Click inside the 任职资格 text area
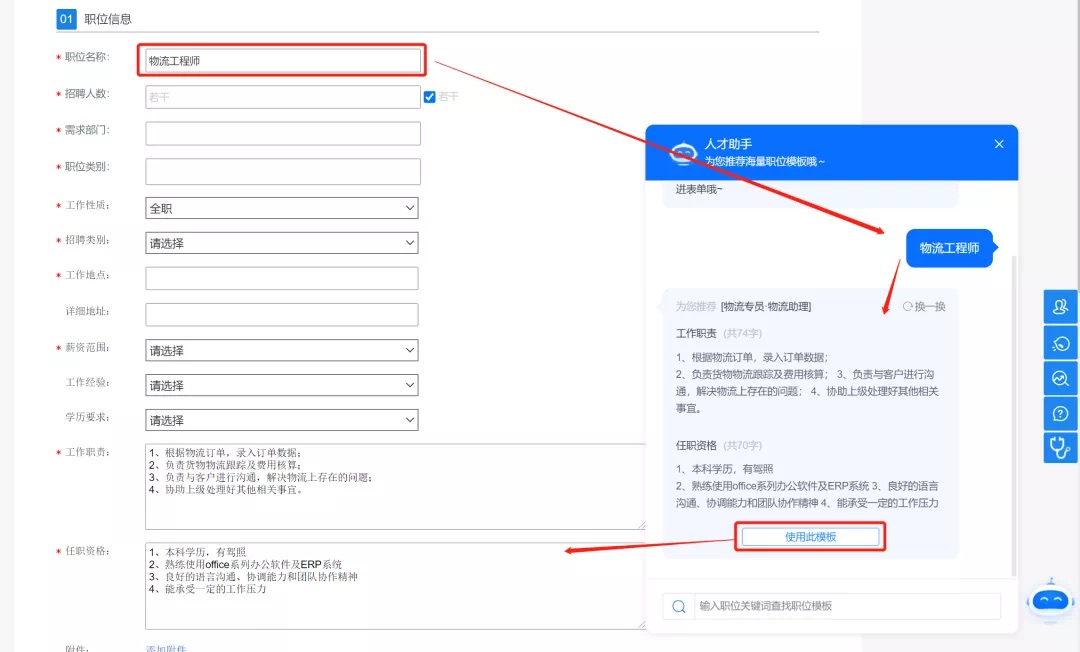This screenshot has height=652, width=1080. coord(395,586)
